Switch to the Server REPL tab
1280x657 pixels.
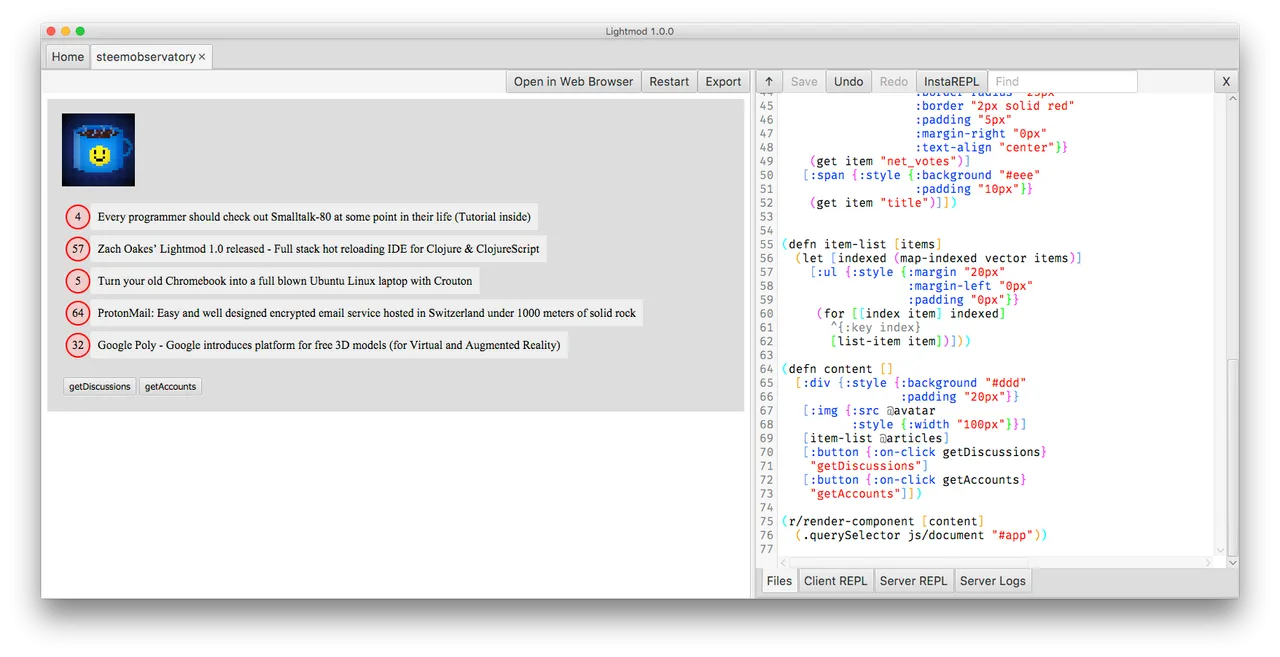point(913,580)
